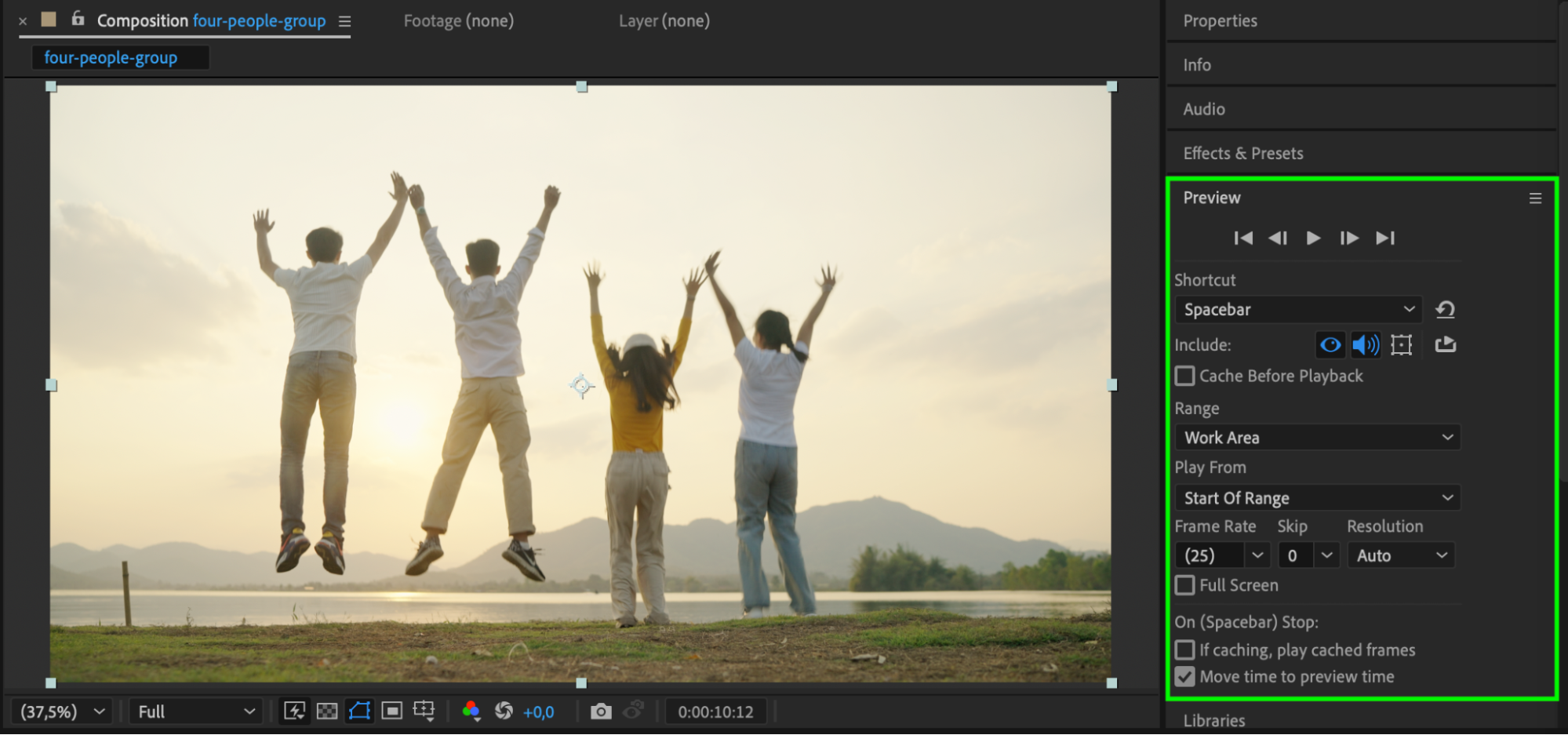Jump to the last frame

tap(1385, 238)
